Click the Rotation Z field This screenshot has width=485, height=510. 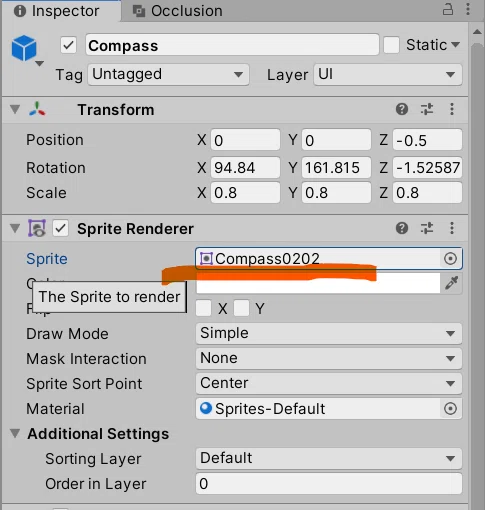(x=427, y=167)
